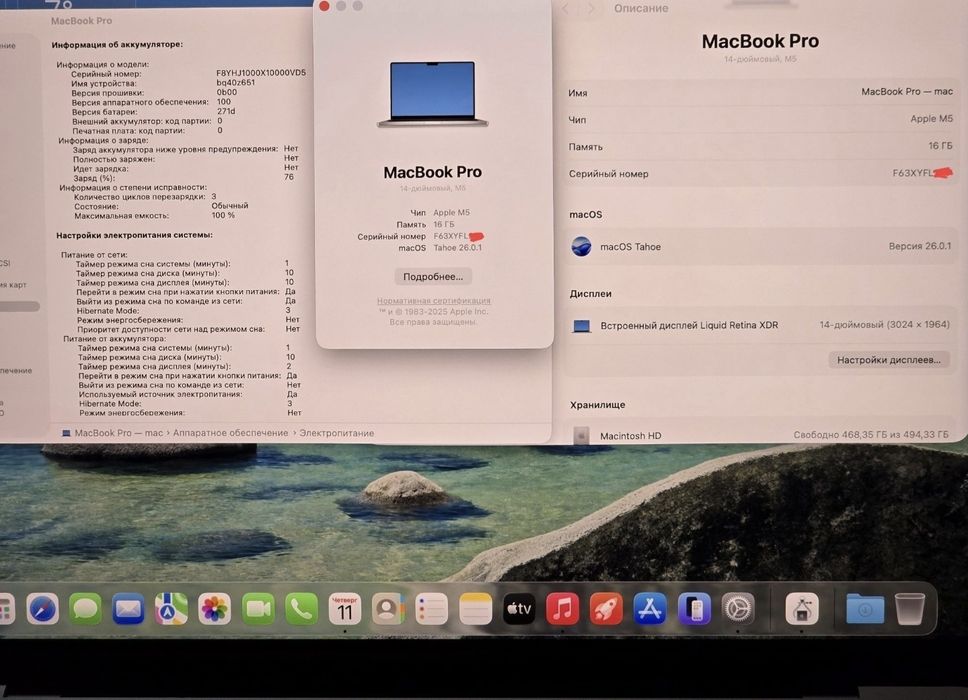Click Приоритет доступности сети над режимом сна
The width and height of the screenshot is (968, 700).
point(188,329)
